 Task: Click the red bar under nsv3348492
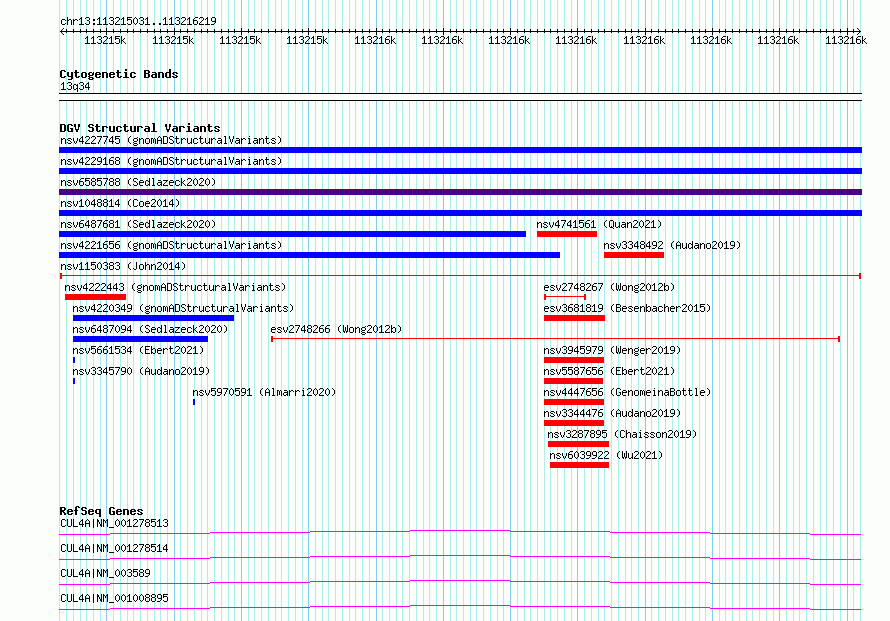coord(633,255)
